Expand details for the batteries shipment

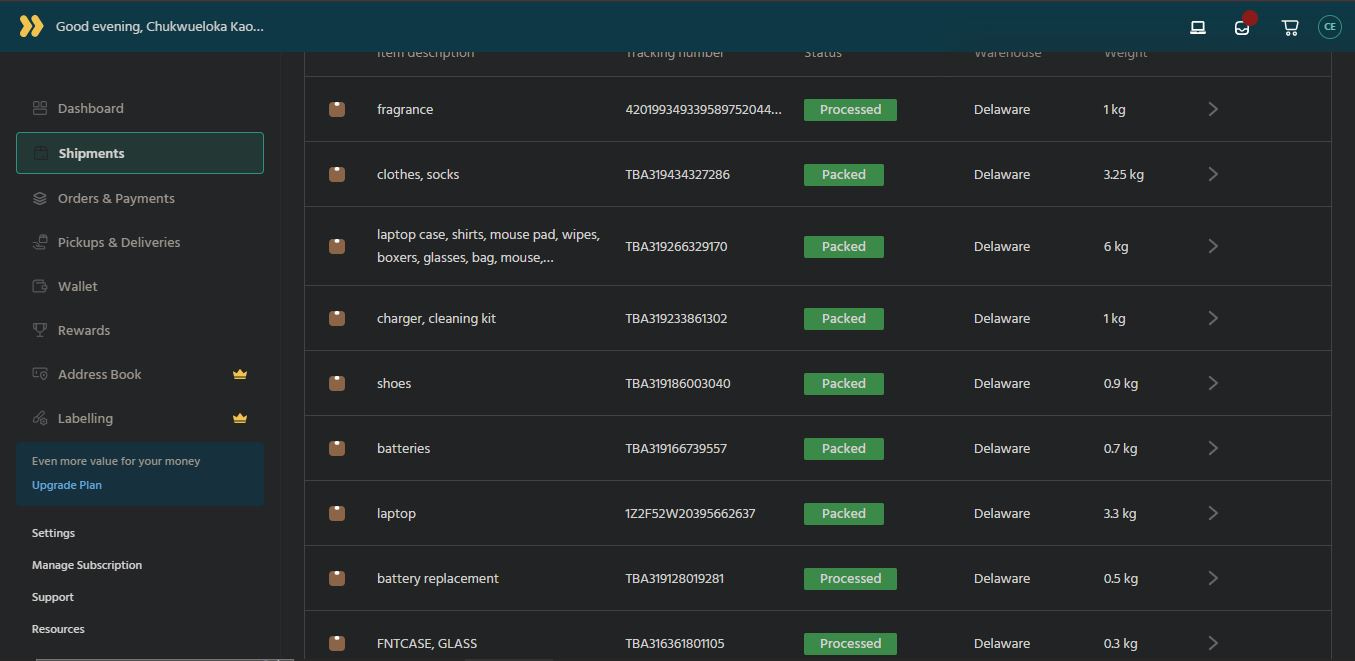click(x=1212, y=448)
